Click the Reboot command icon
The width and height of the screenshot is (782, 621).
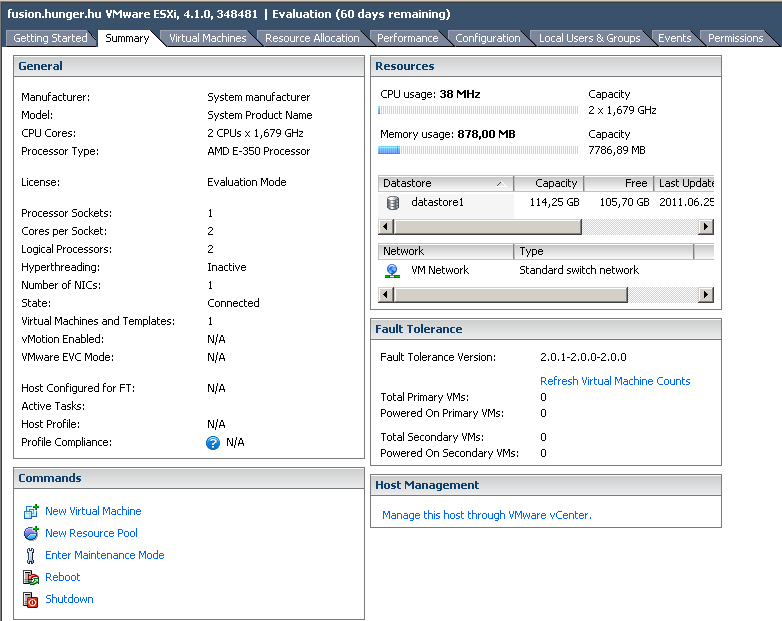coord(31,578)
